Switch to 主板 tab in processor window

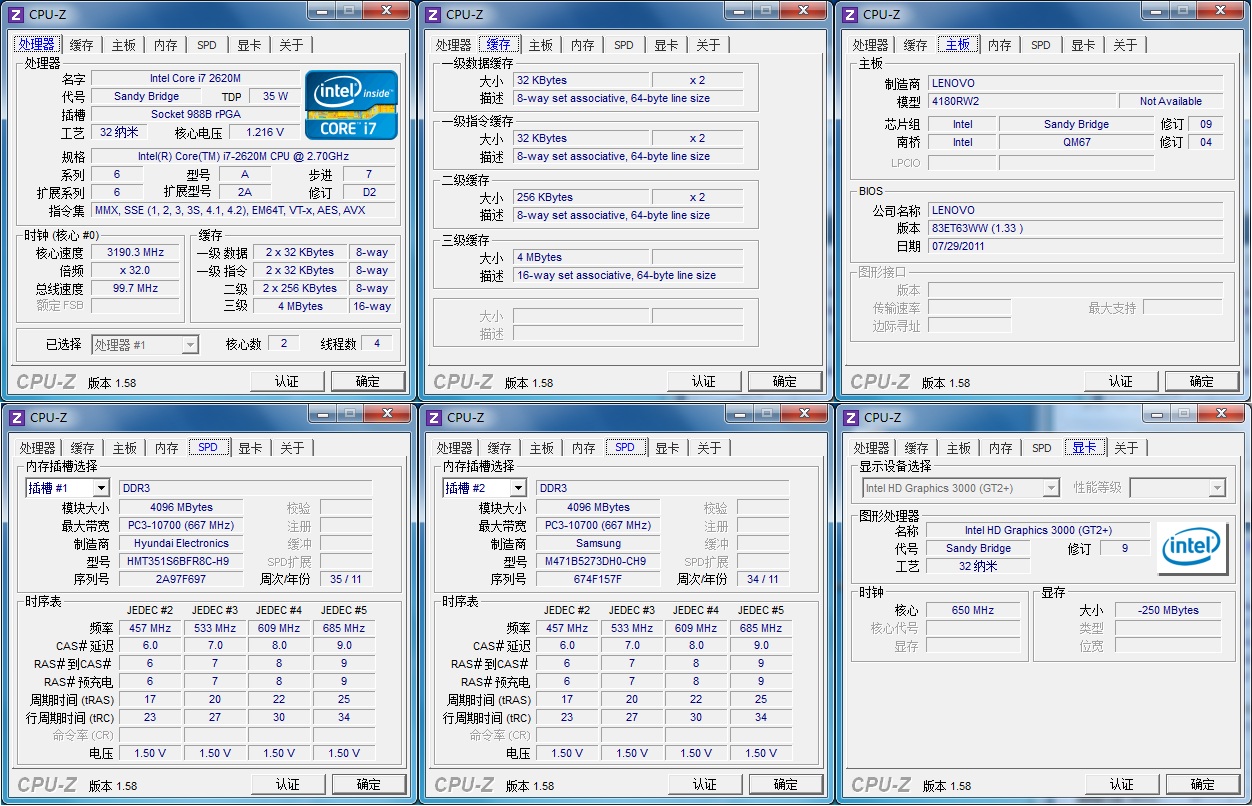tap(123, 45)
